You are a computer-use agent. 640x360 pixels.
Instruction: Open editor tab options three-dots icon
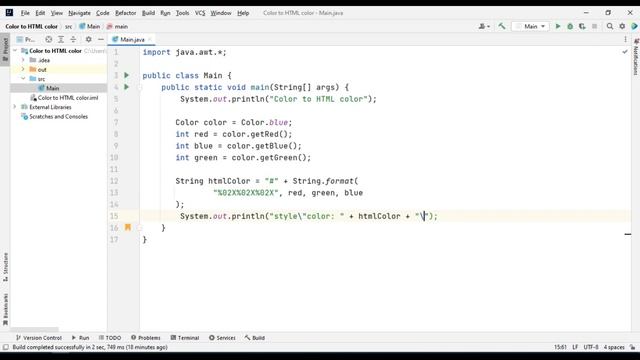pos(625,39)
